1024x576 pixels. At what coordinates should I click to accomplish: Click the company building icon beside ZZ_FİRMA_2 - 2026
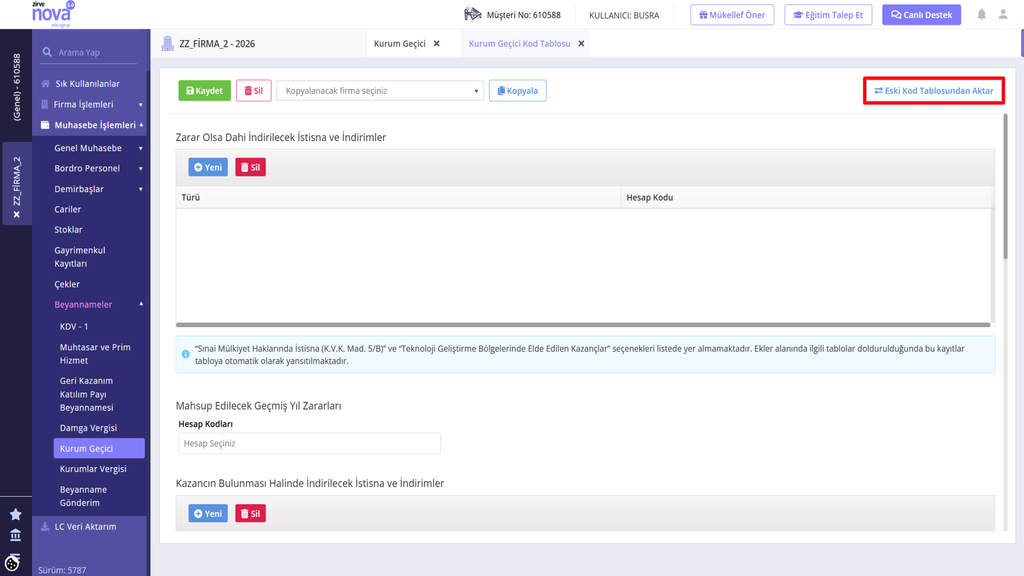click(x=168, y=44)
